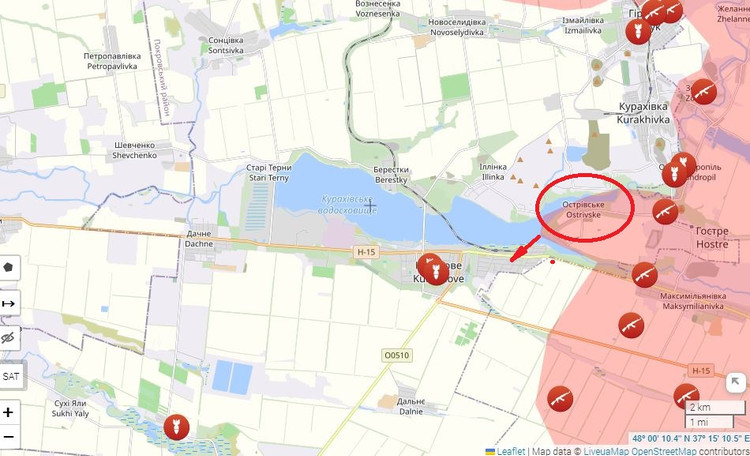Zoom in with the plus button
This screenshot has width=750, height=456.
pyautogui.click(x=9, y=412)
